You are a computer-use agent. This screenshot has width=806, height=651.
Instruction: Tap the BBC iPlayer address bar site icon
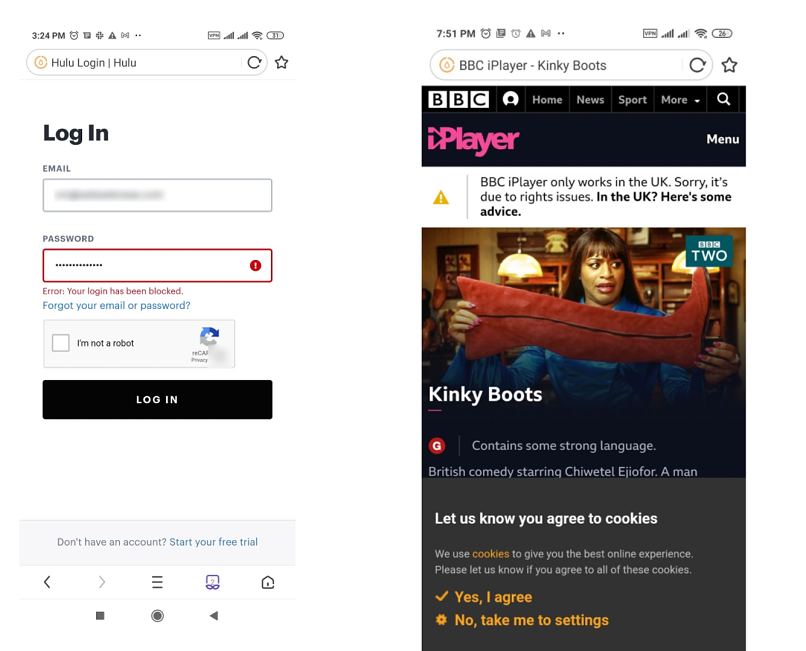(447, 65)
